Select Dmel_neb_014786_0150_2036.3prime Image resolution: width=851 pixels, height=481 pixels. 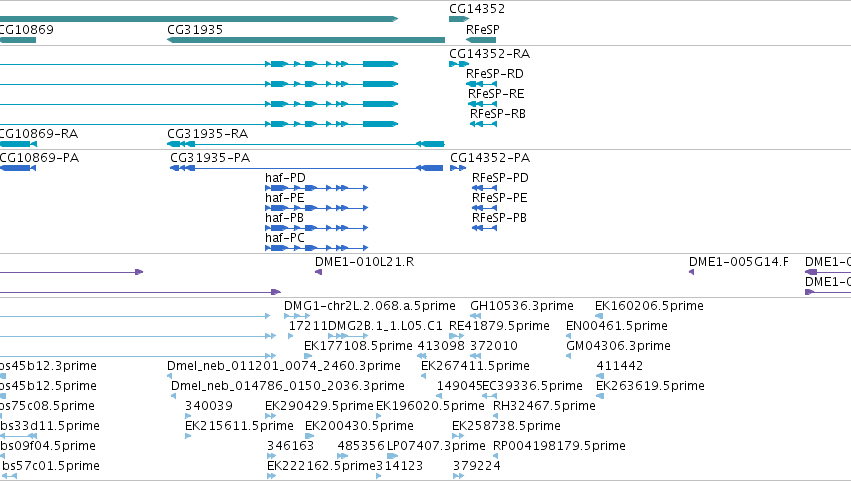[288, 386]
